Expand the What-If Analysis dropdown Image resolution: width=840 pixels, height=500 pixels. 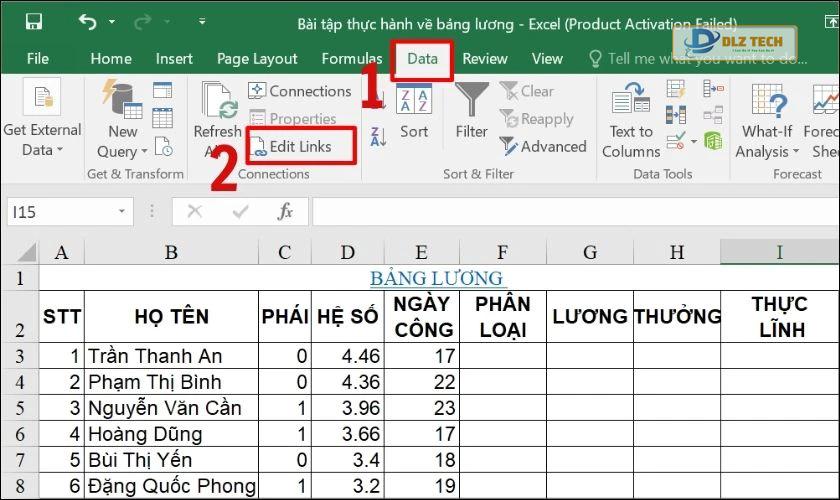[x=767, y=121]
